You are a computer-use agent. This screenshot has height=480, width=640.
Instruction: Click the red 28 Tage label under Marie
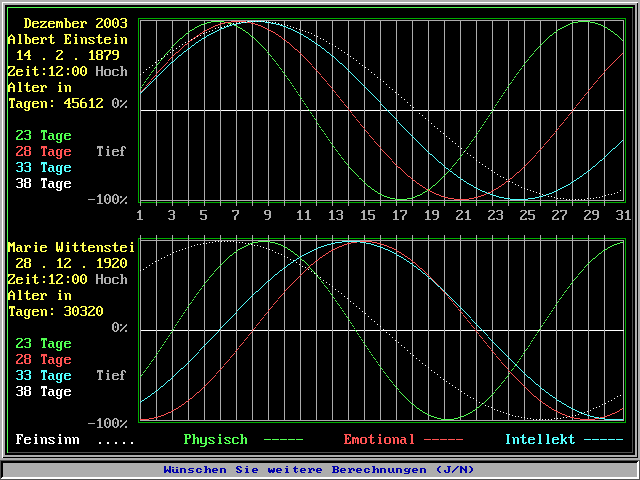click(43, 359)
